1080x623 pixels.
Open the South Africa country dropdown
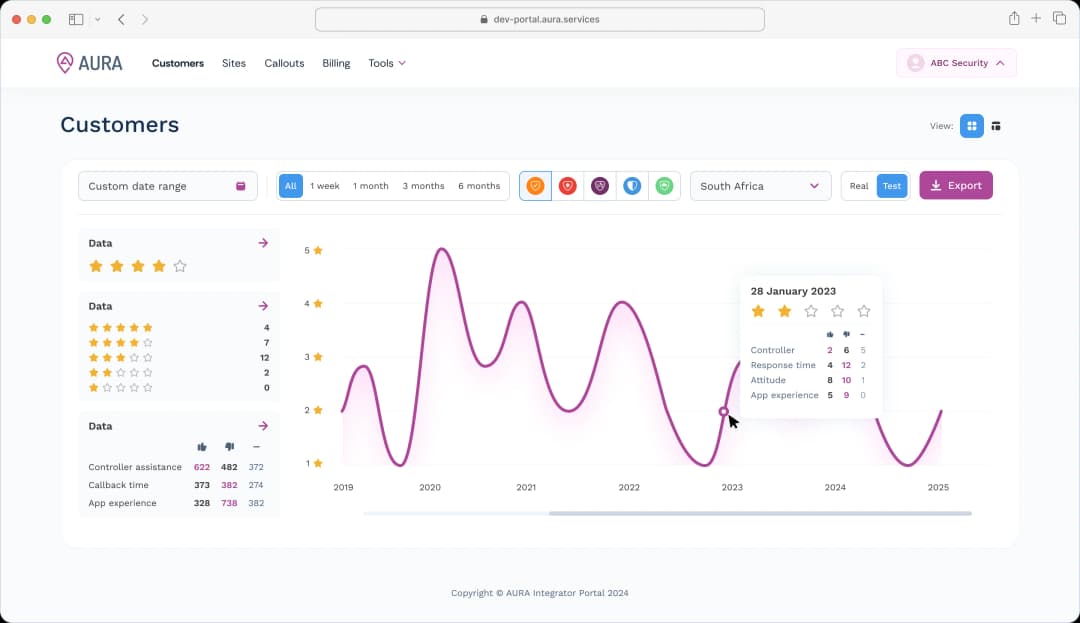click(x=760, y=185)
